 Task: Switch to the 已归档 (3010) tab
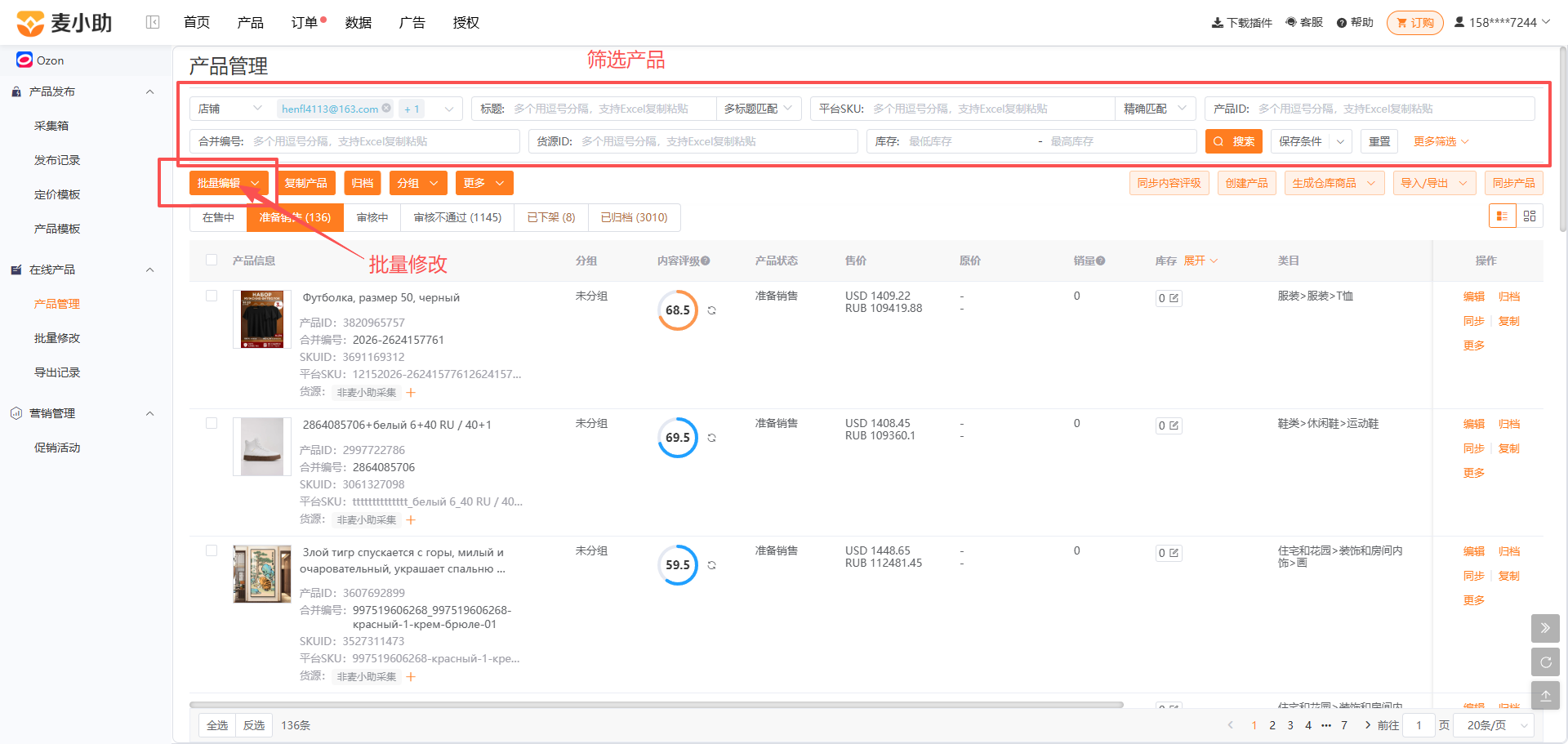(634, 217)
